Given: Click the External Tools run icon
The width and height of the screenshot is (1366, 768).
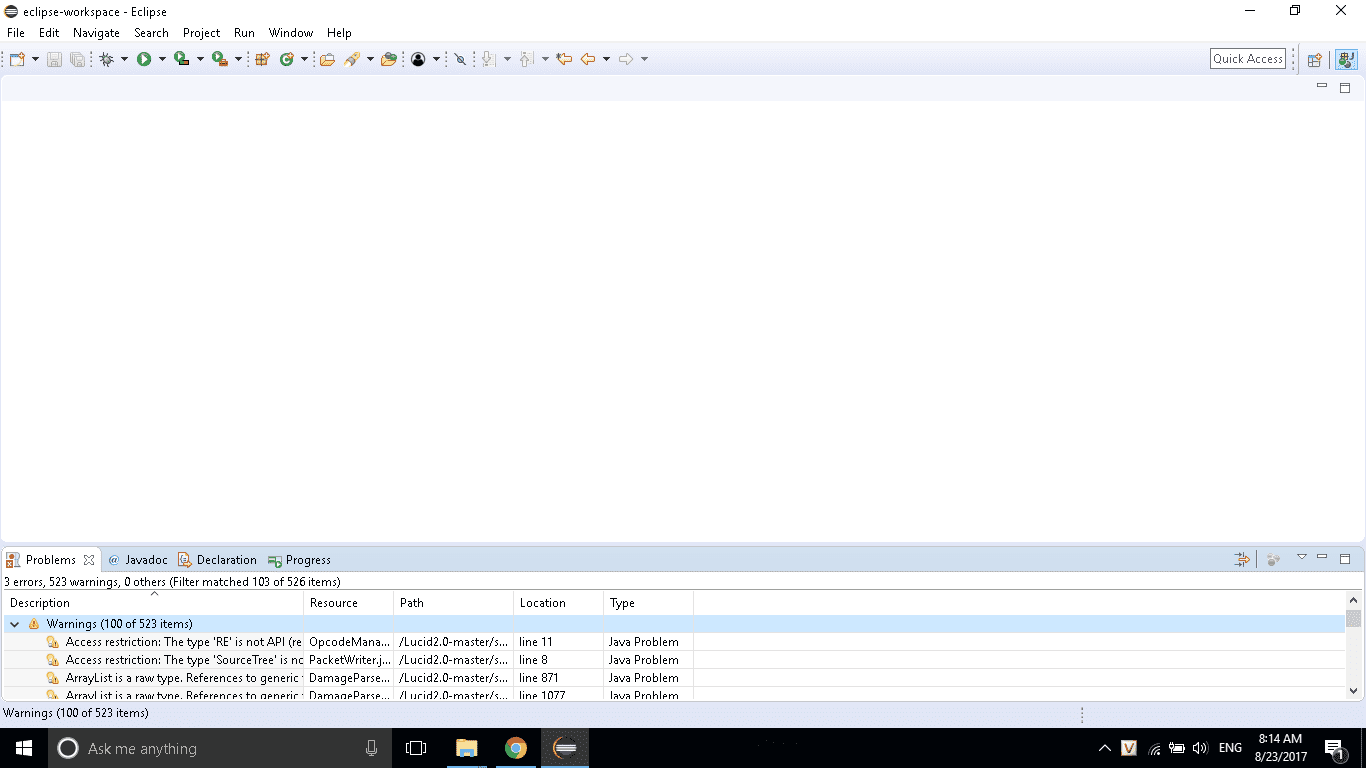Looking at the screenshot, I should pyautogui.click(x=219, y=59).
